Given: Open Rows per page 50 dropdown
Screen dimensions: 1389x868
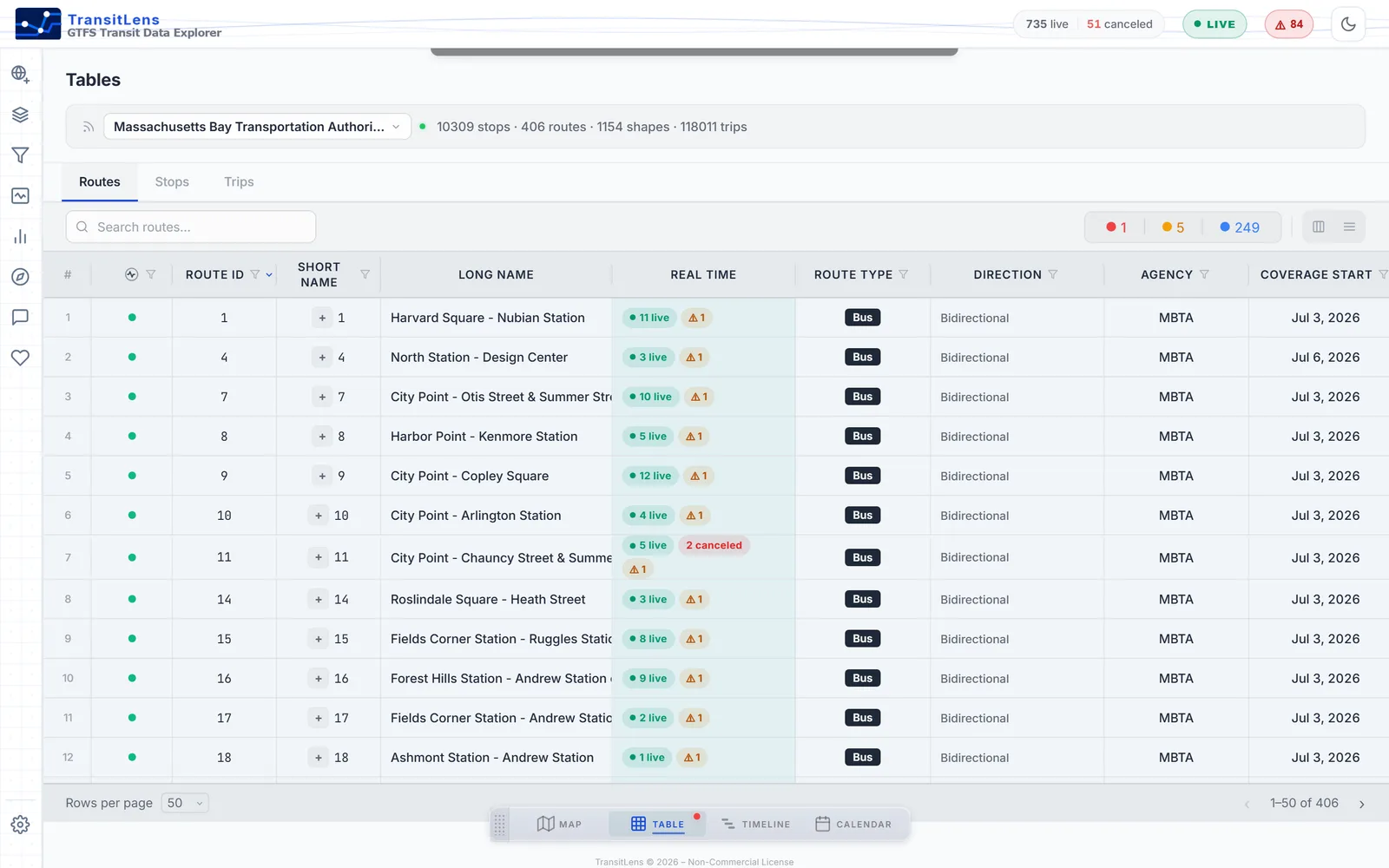Looking at the screenshot, I should coord(185,803).
